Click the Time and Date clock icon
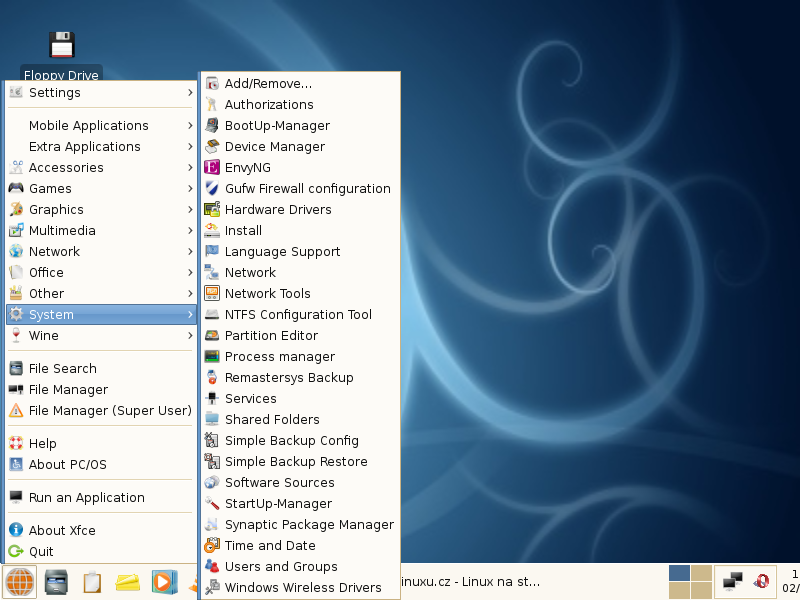800x600 pixels. pos(212,545)
